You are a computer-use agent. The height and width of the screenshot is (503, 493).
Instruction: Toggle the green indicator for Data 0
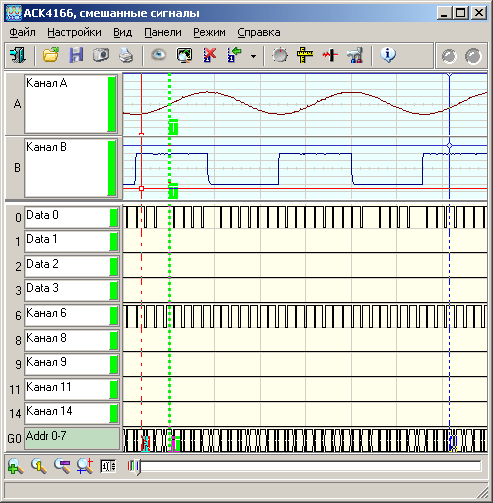click(114, 218)
